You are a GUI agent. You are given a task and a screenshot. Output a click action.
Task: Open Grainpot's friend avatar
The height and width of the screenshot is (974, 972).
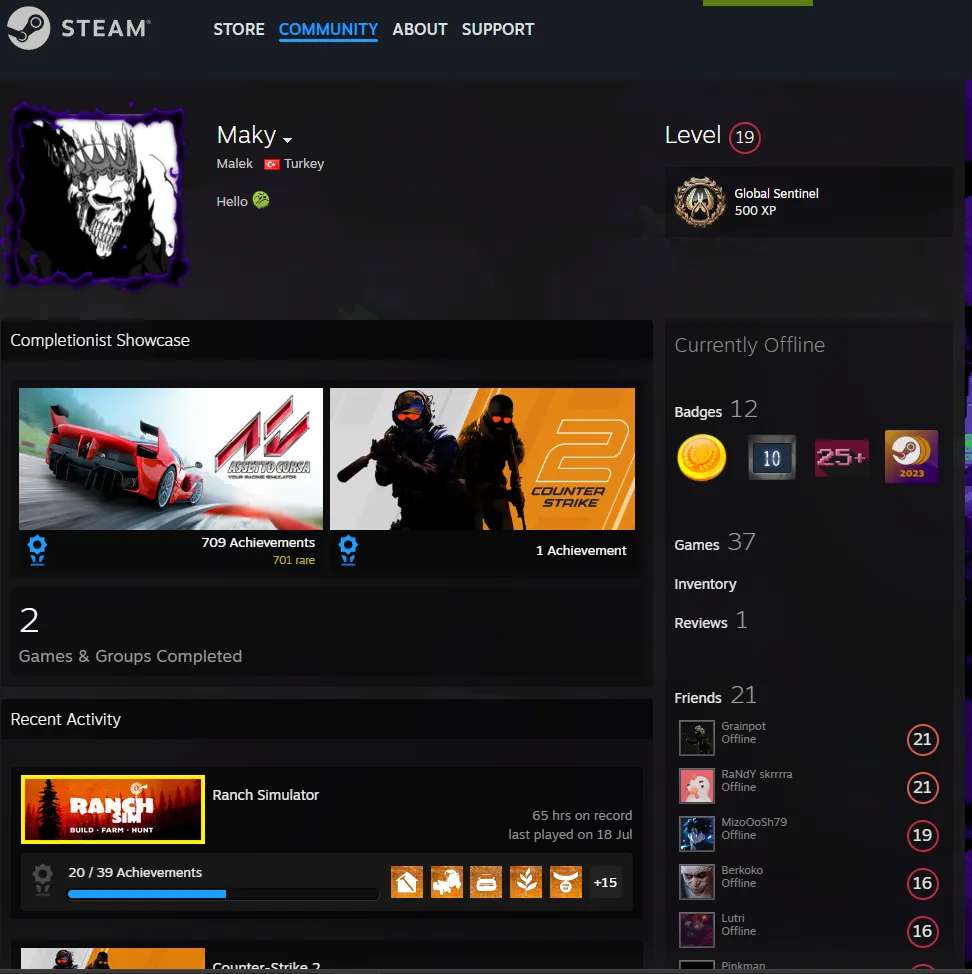(697, 738)
